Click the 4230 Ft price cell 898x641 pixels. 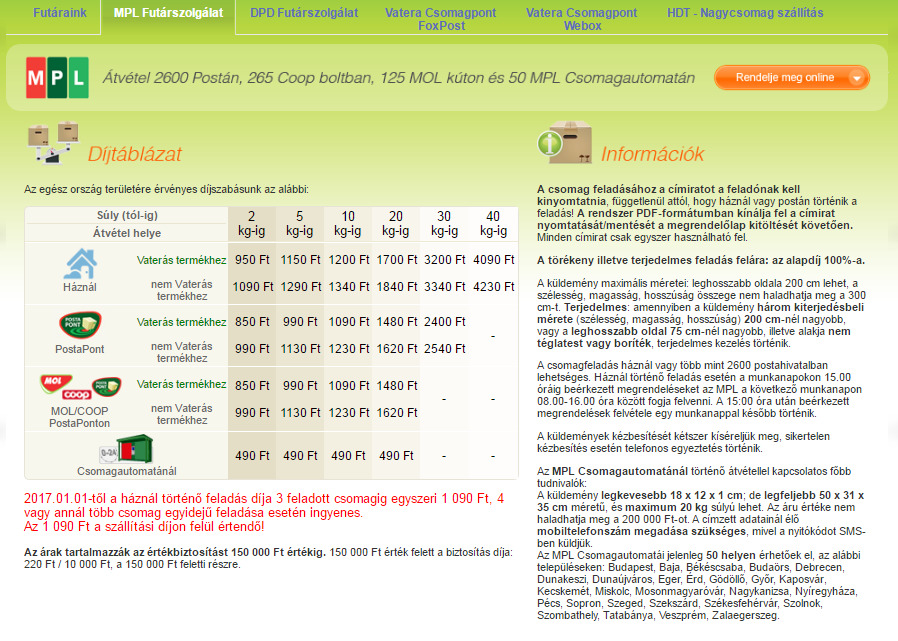click(x=494, y=286)
